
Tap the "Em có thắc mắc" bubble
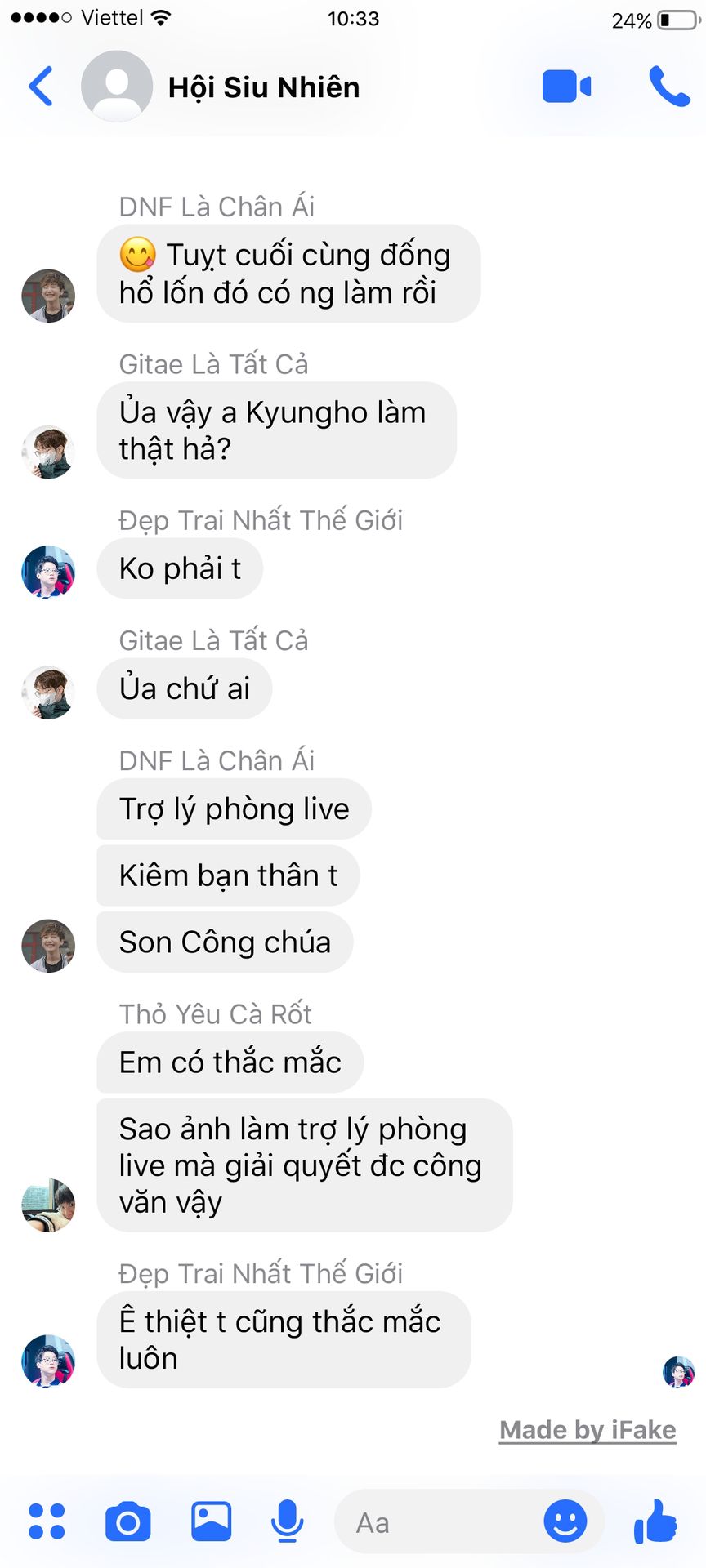230,1062
